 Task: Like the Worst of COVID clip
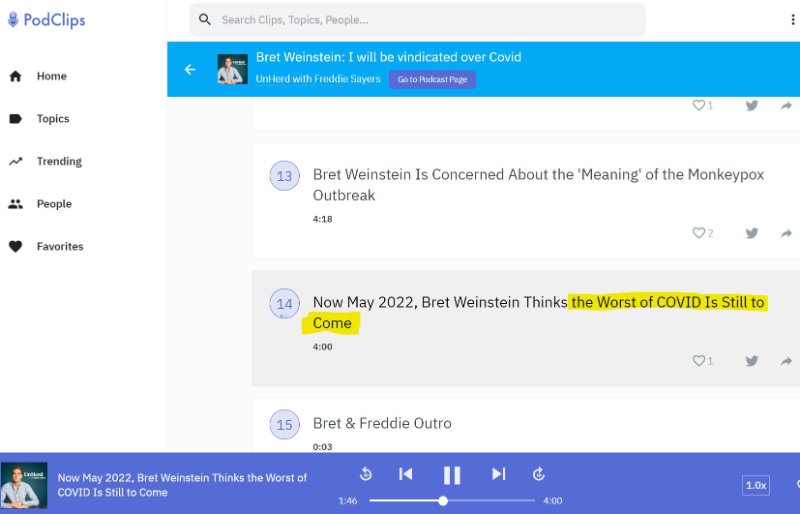698,361
